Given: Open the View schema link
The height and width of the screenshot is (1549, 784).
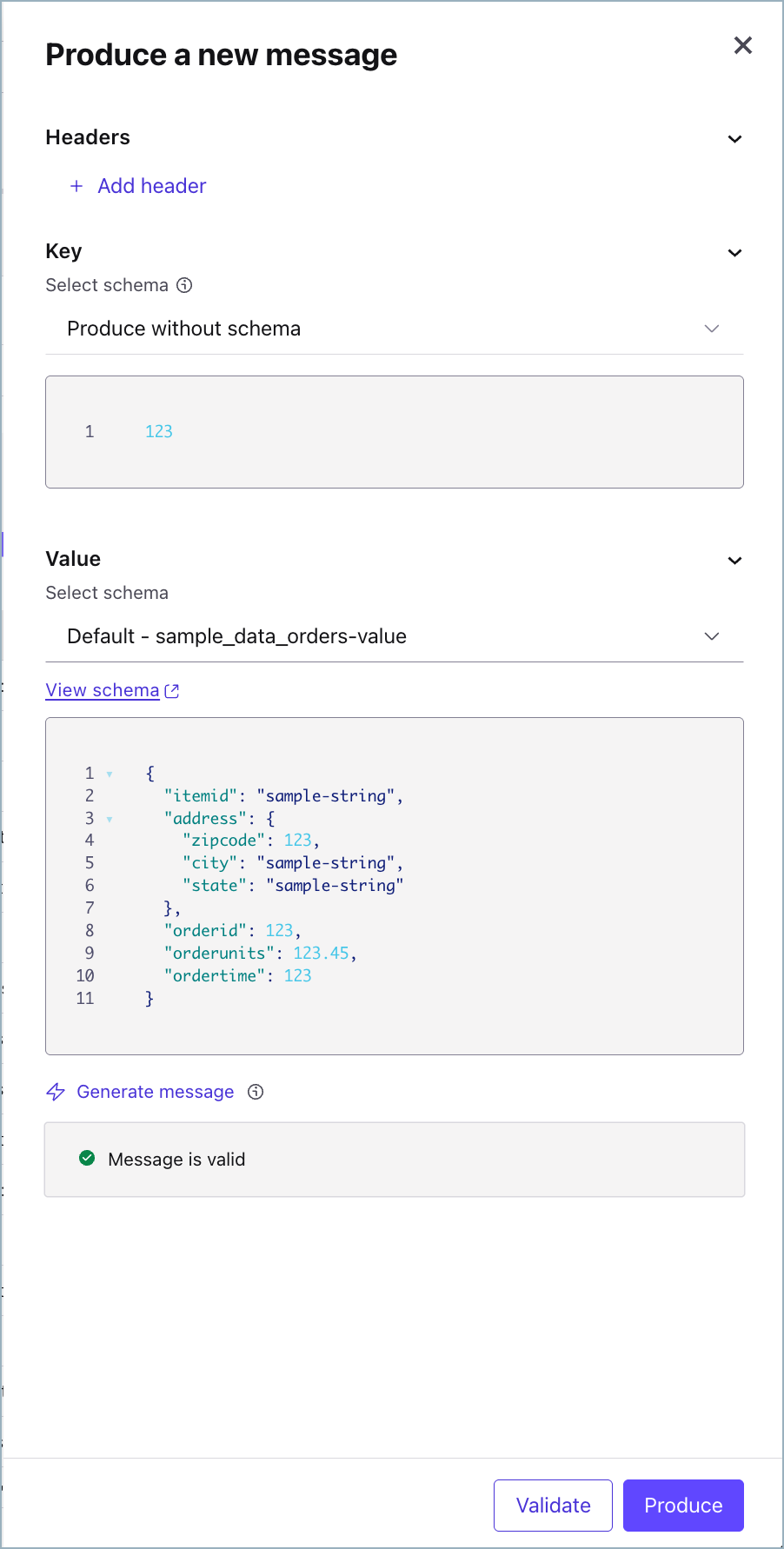Looking at the screenshot, I should (103, 690).
